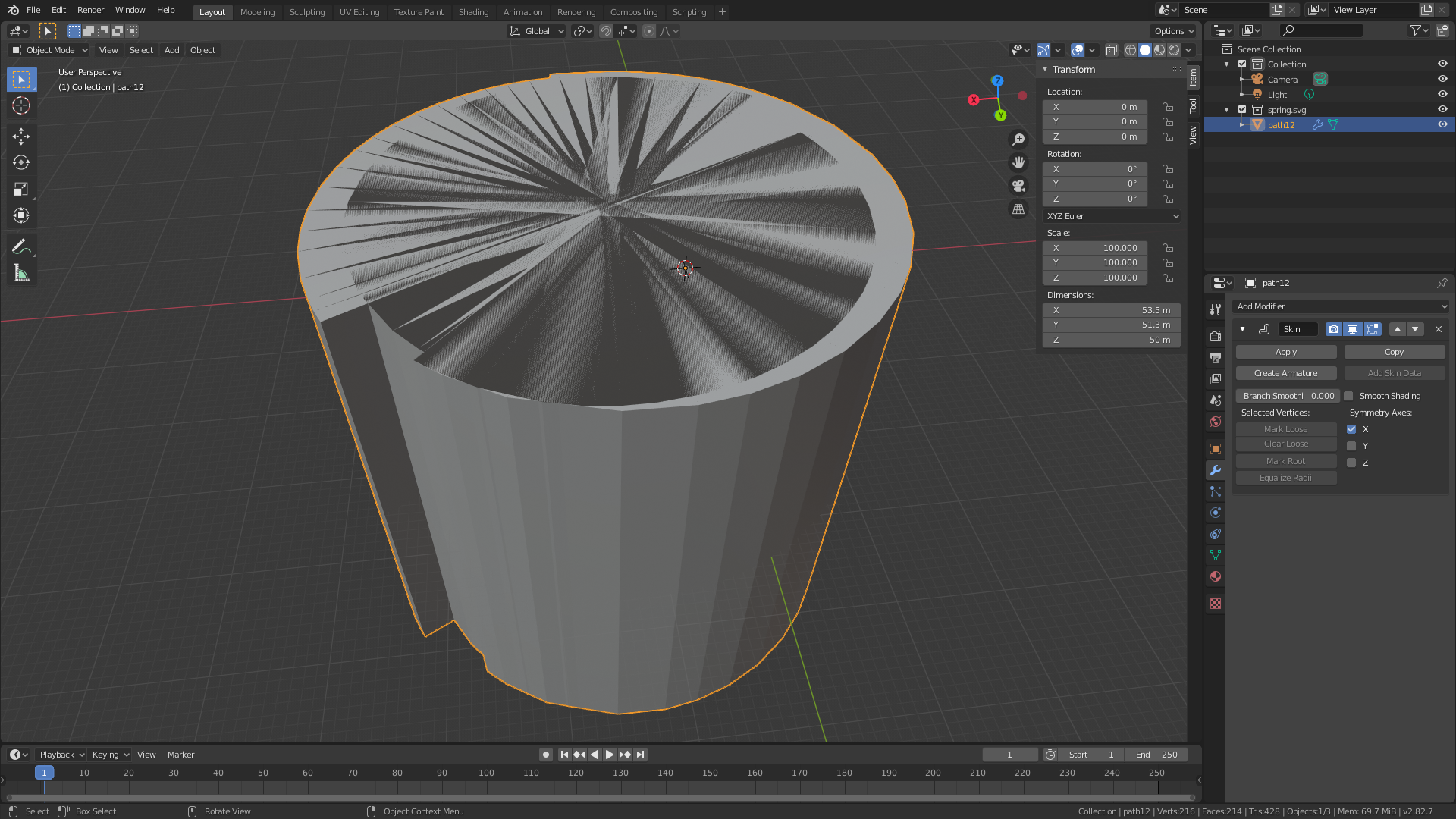1456x819 pixels.
Task: Select the Annotate pencil tool
Action: point(21,247)
